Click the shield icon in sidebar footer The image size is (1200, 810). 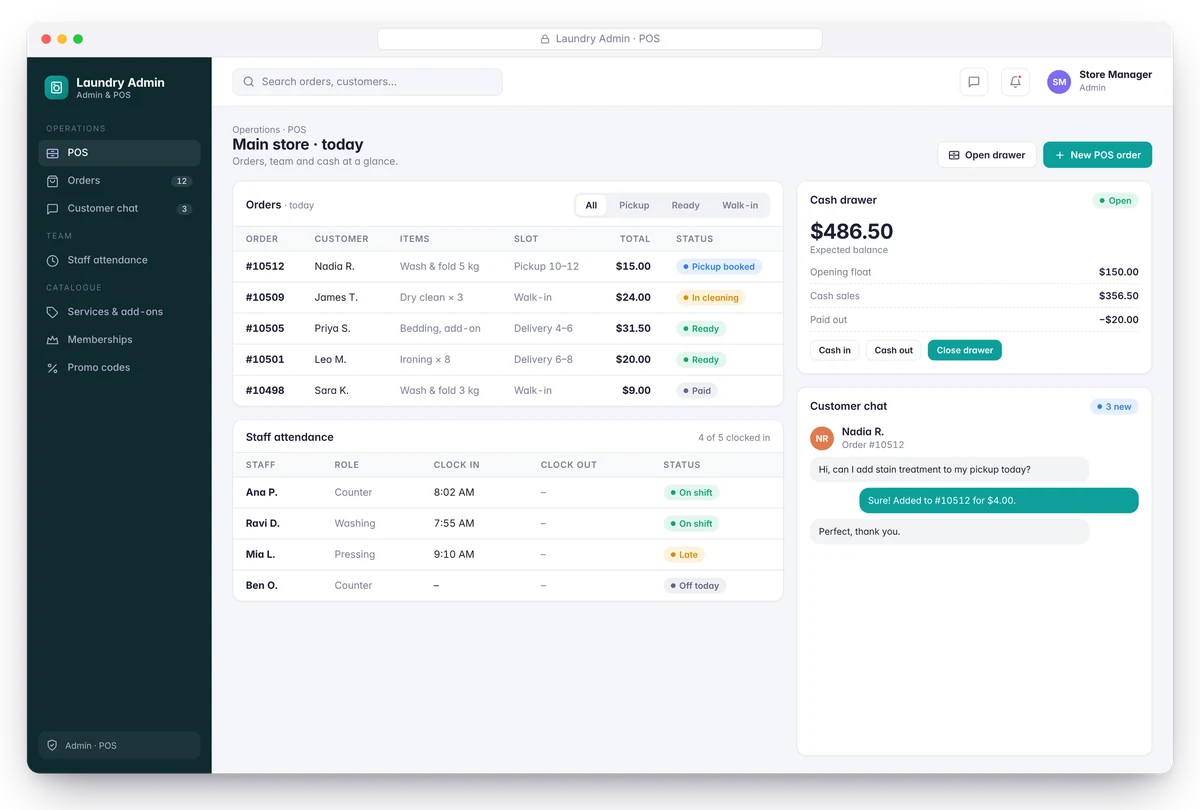coord(53,745)
